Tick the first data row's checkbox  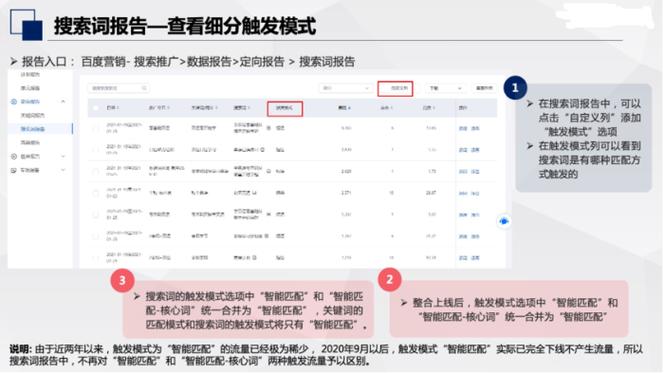point(96,128)
